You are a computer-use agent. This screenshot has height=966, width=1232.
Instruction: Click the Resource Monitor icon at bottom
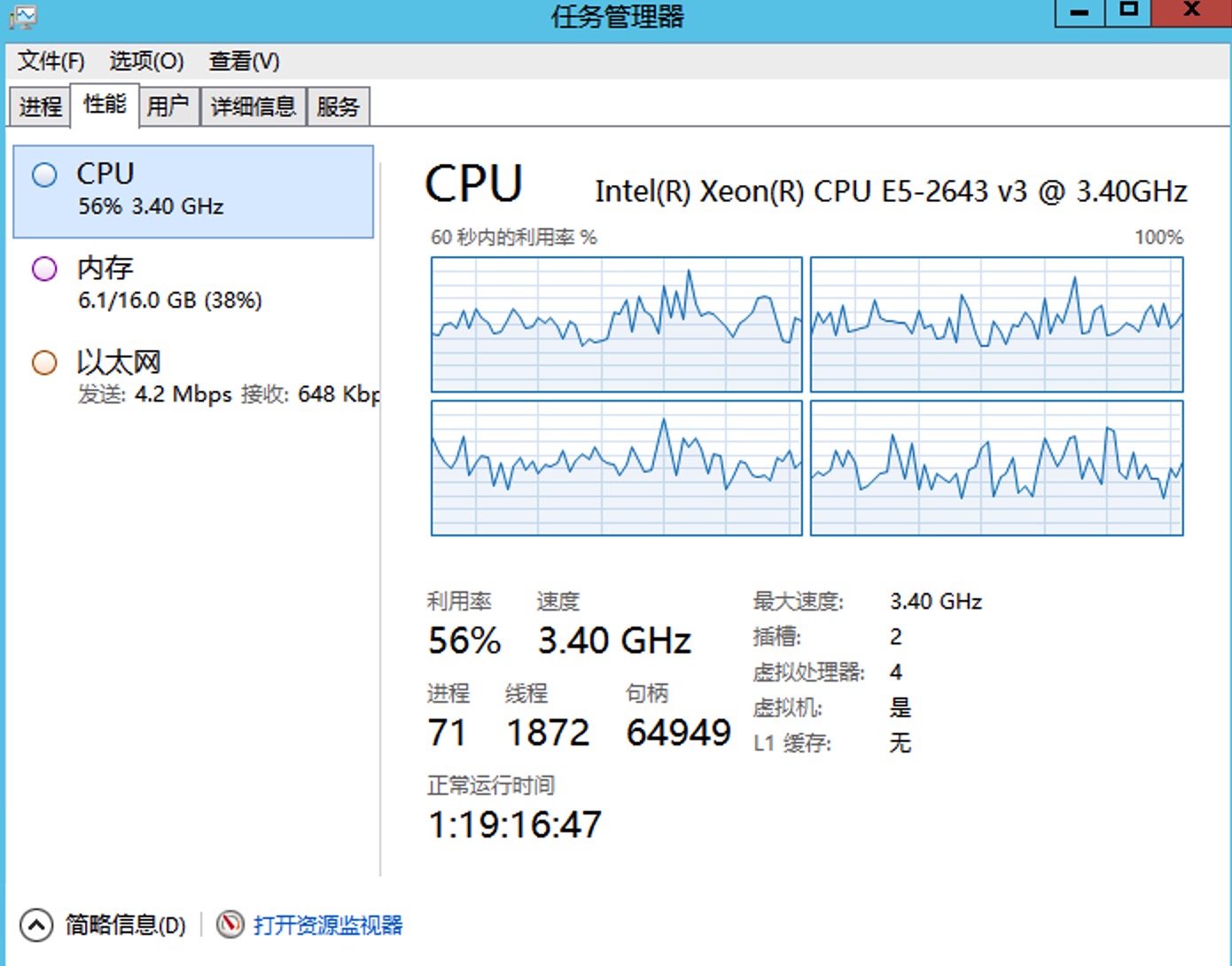point(230,924)
